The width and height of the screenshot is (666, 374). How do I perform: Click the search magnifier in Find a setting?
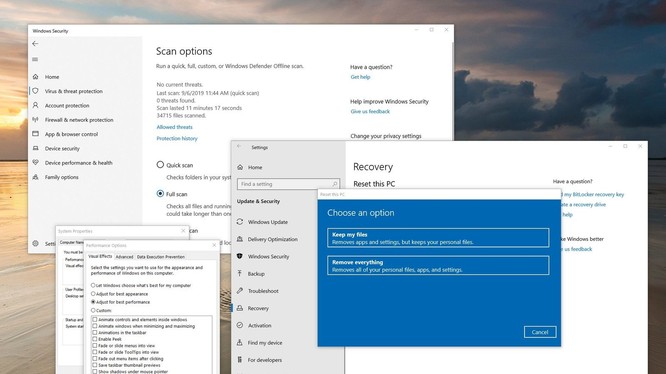(x=335, y=184)
